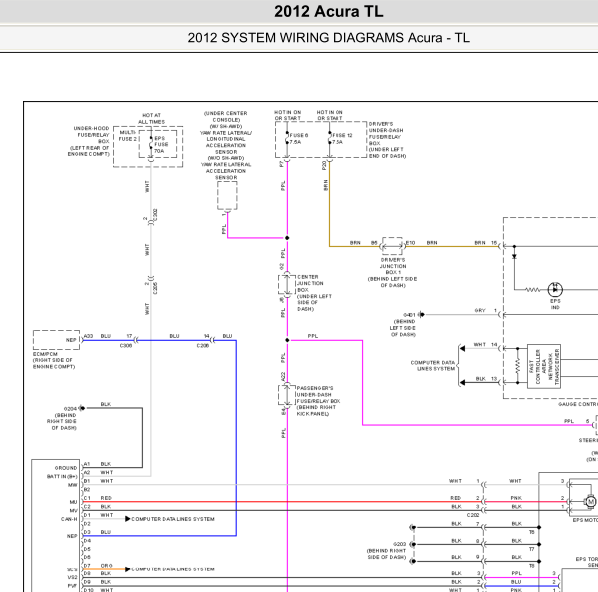The width and height of the screenshot is (598, 592).
Task: Click the resistor inside the CAN transceiver section
Action: 518,366
